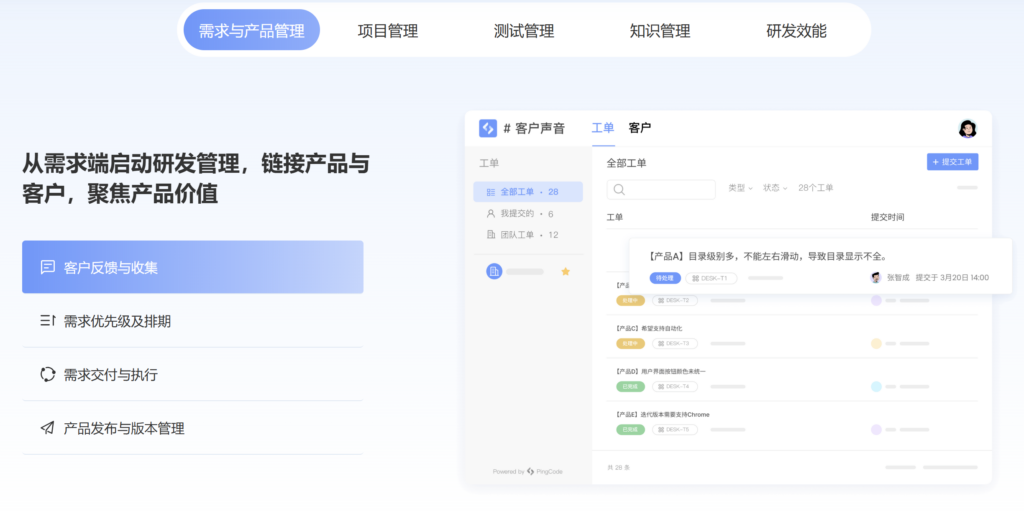The width and height of the screenshot is (1024, 512).
Task: Click the 28个工单 count text
Action: click(816, 188)
